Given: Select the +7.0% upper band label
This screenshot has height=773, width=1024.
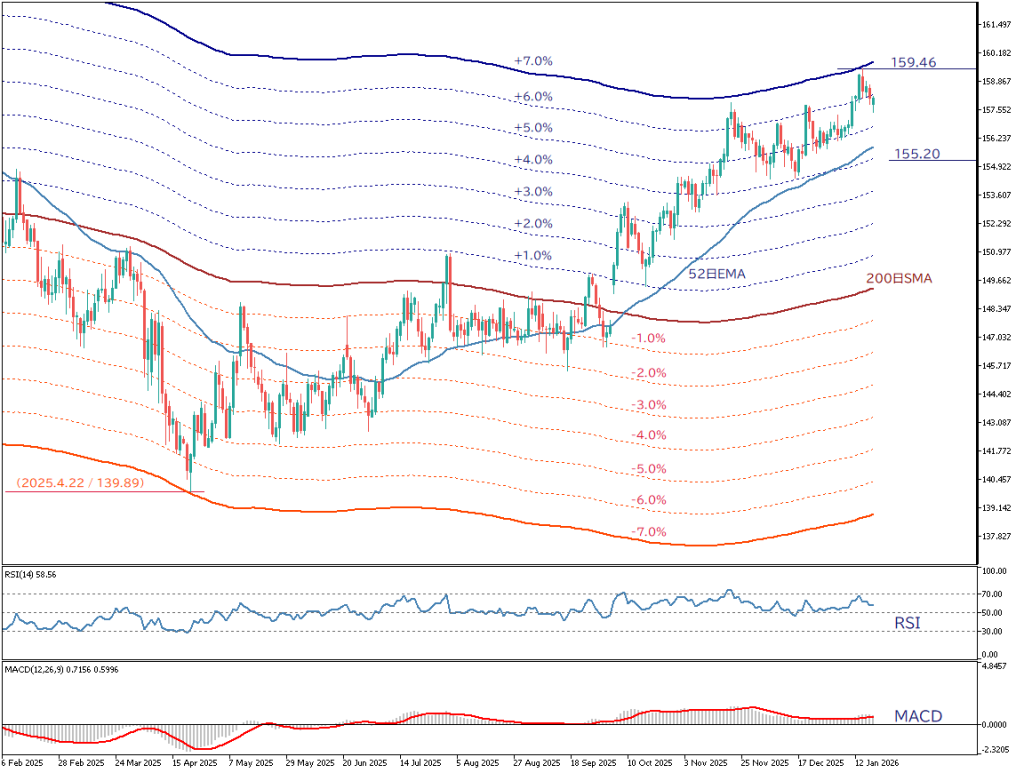Looking at the screenshot, I should [x=533, y=62].
